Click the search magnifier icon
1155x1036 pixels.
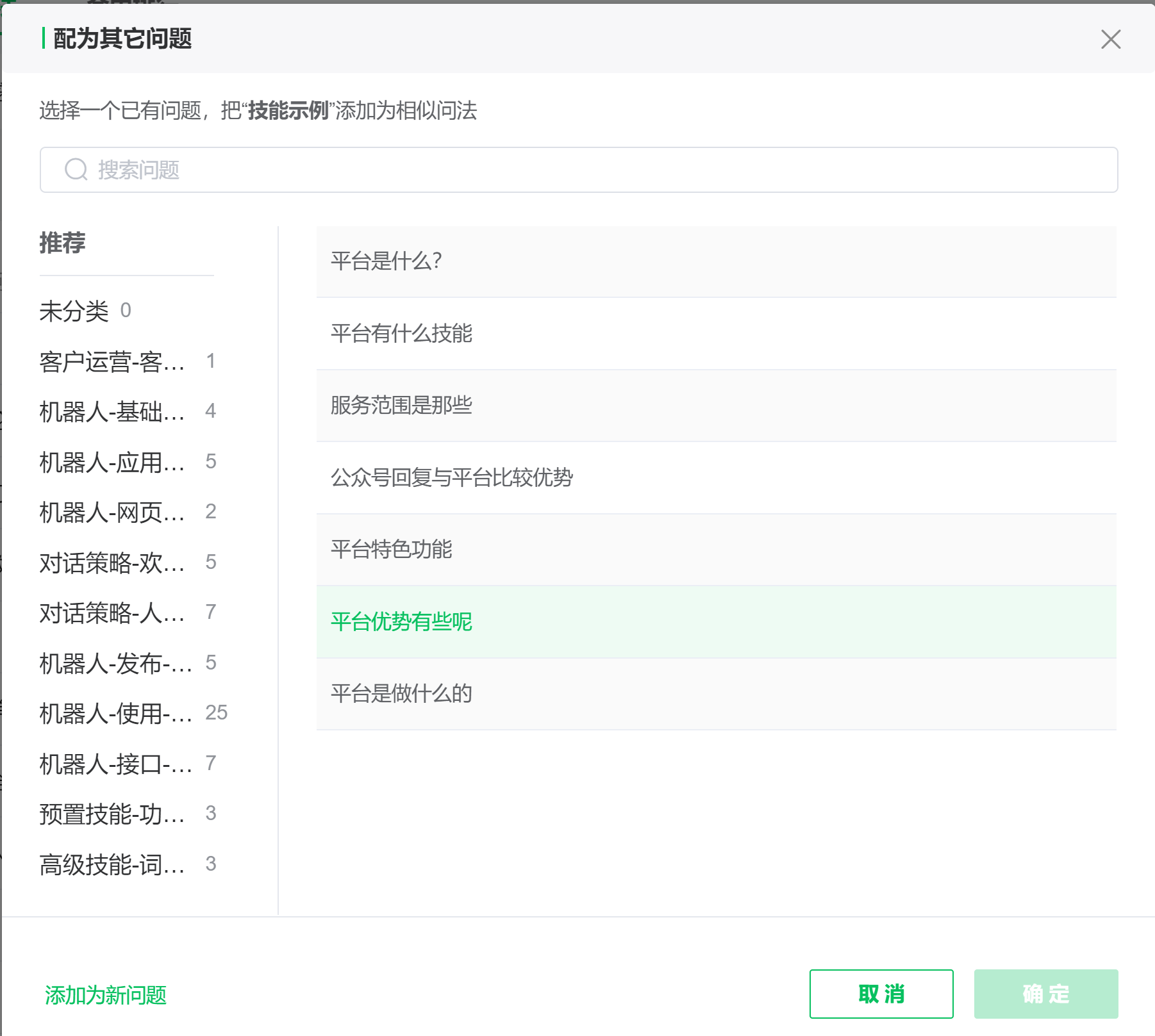pyautogui.click(x=76, y=170)
